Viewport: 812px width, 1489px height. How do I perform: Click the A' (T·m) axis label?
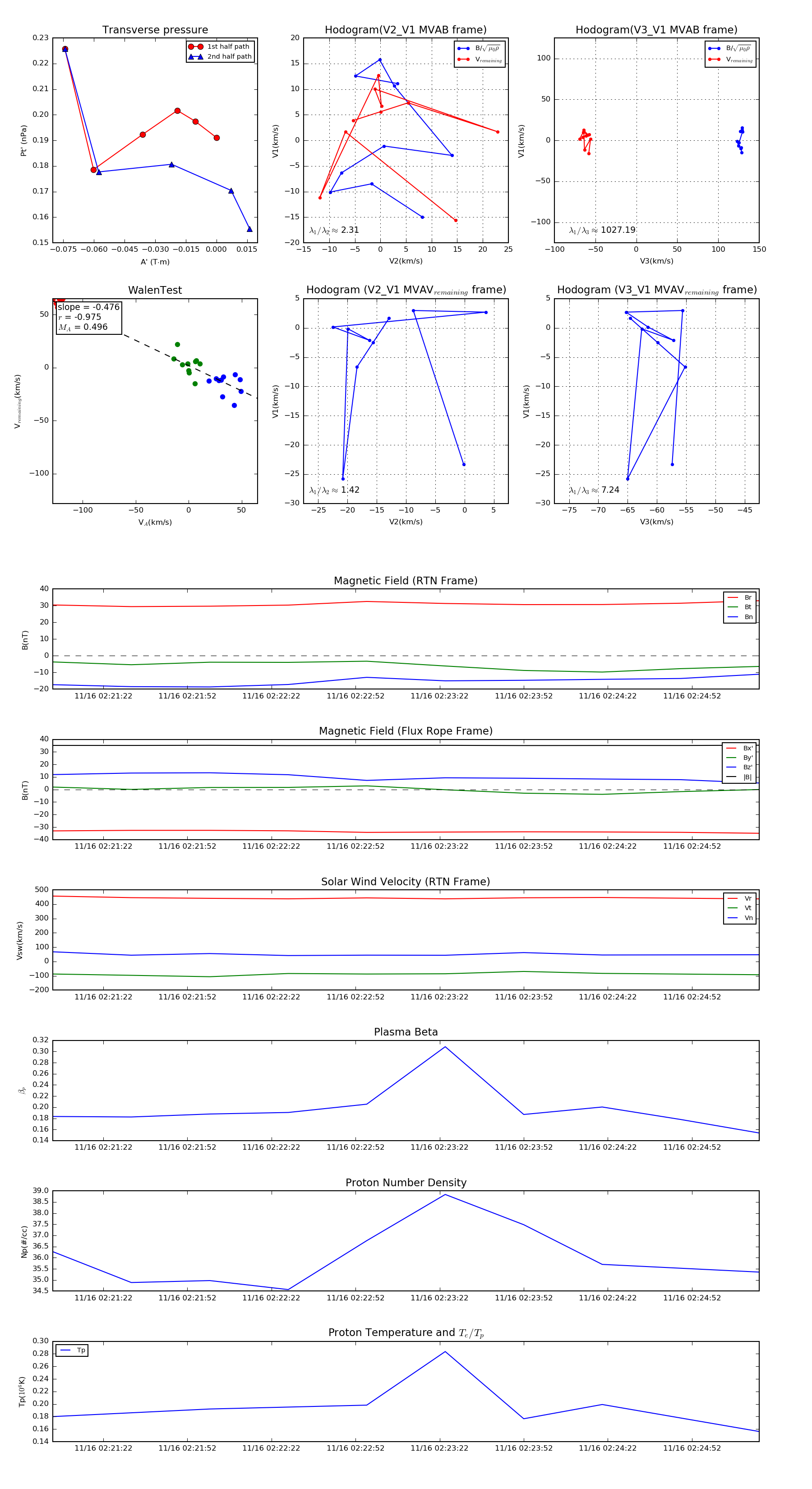155,262
